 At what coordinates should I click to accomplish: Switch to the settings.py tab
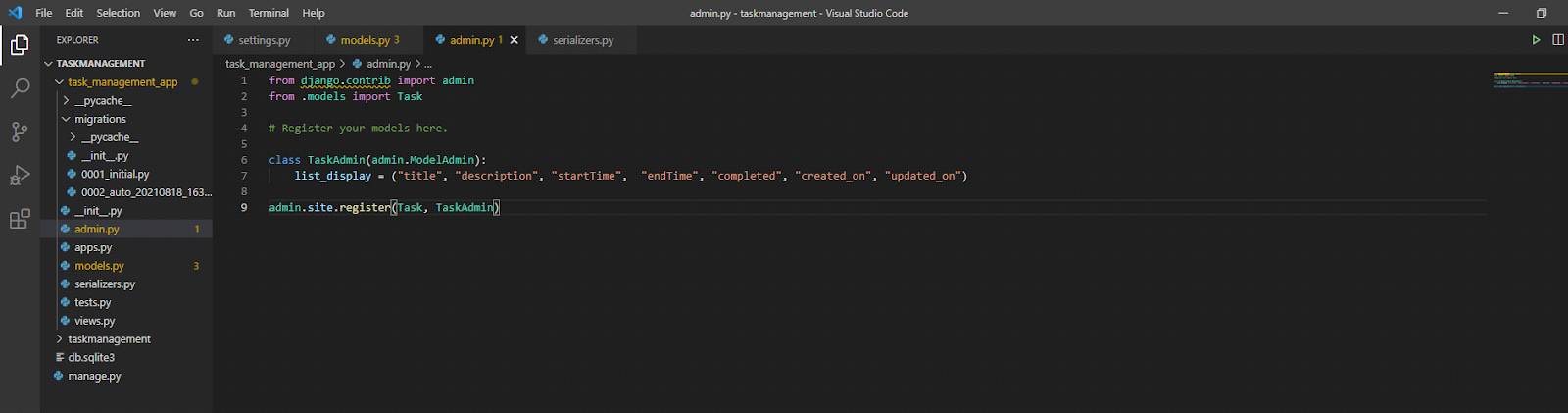point(264,40)
